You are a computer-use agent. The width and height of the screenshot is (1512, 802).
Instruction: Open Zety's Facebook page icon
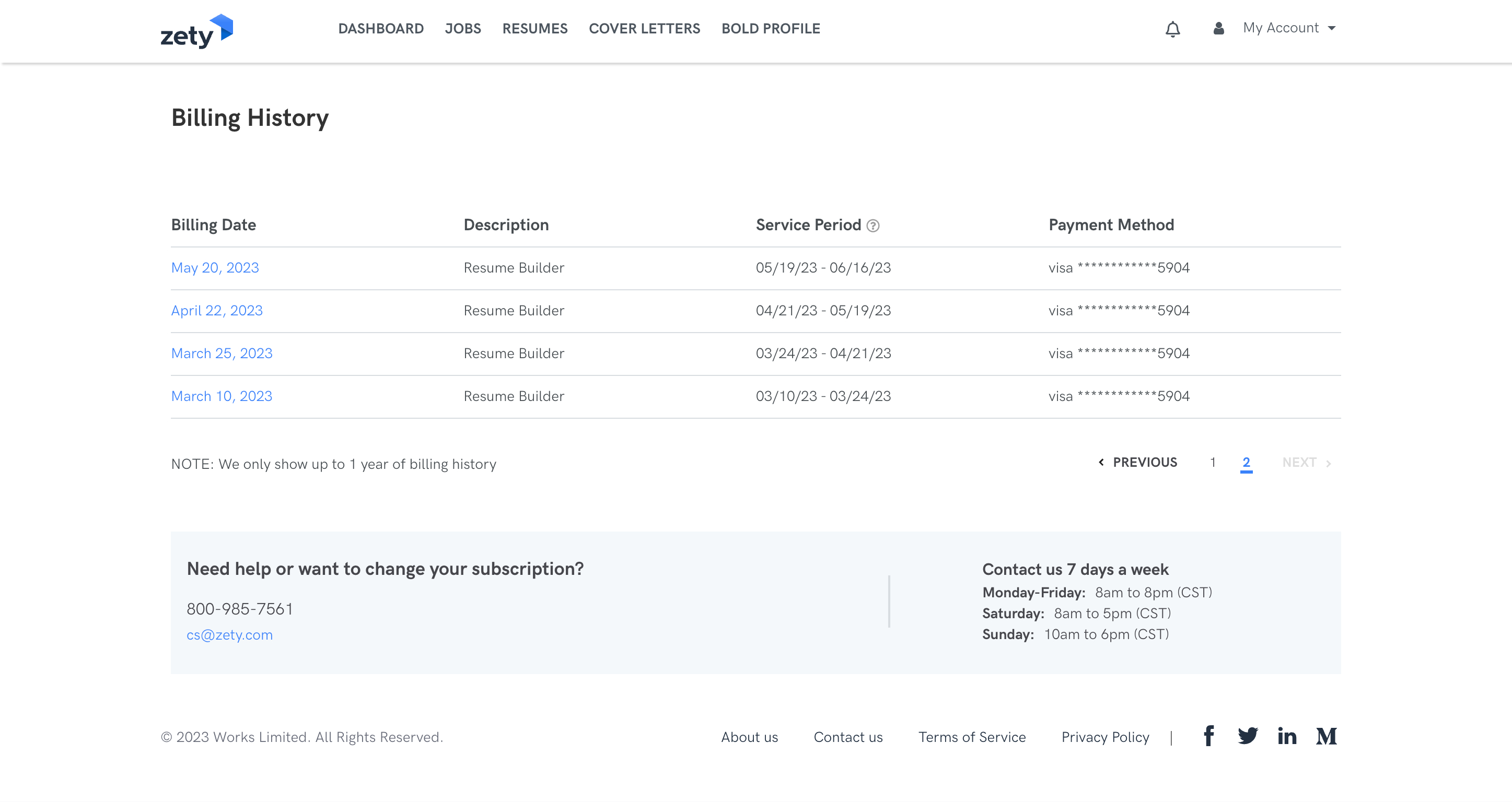coord(1208,736)
